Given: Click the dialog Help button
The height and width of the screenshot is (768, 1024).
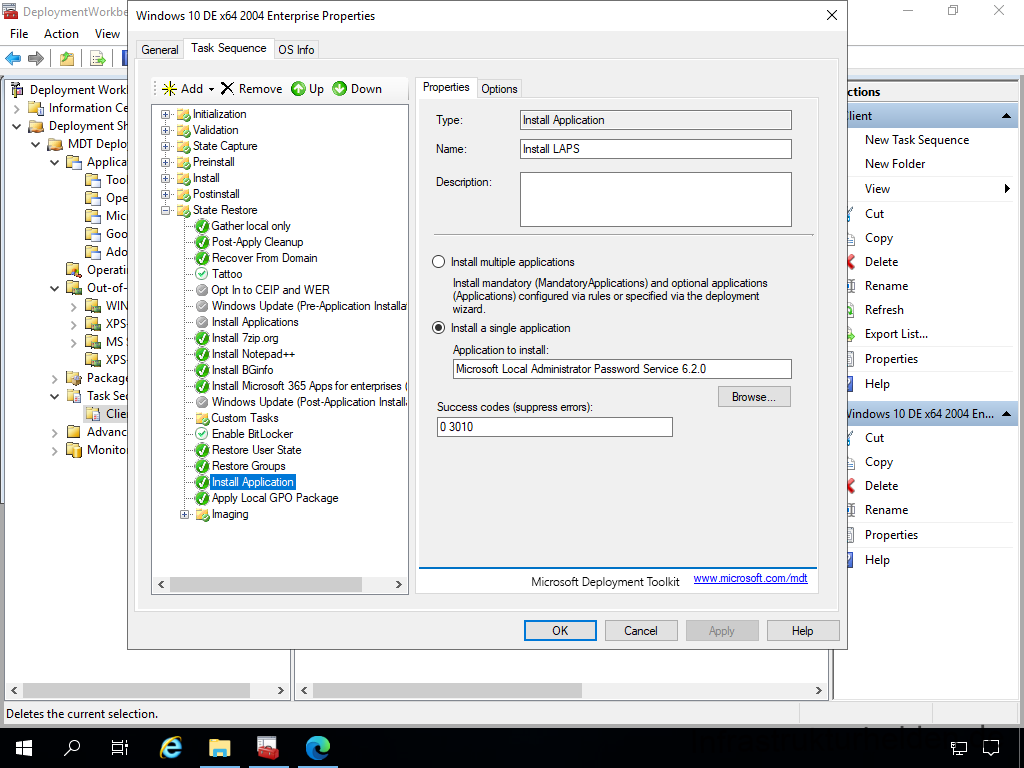Looking at the screenshot, I should [x=803, y=631].
